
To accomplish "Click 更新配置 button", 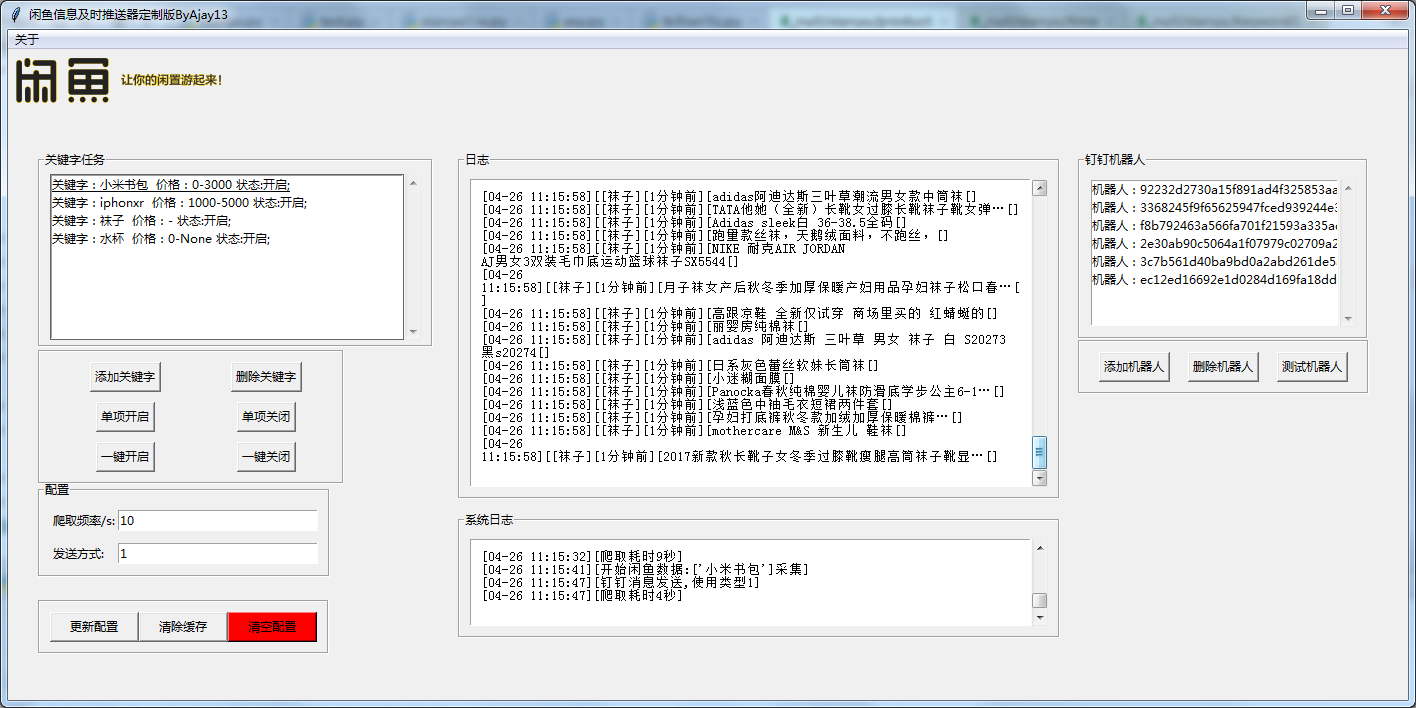I will (94, 627).
